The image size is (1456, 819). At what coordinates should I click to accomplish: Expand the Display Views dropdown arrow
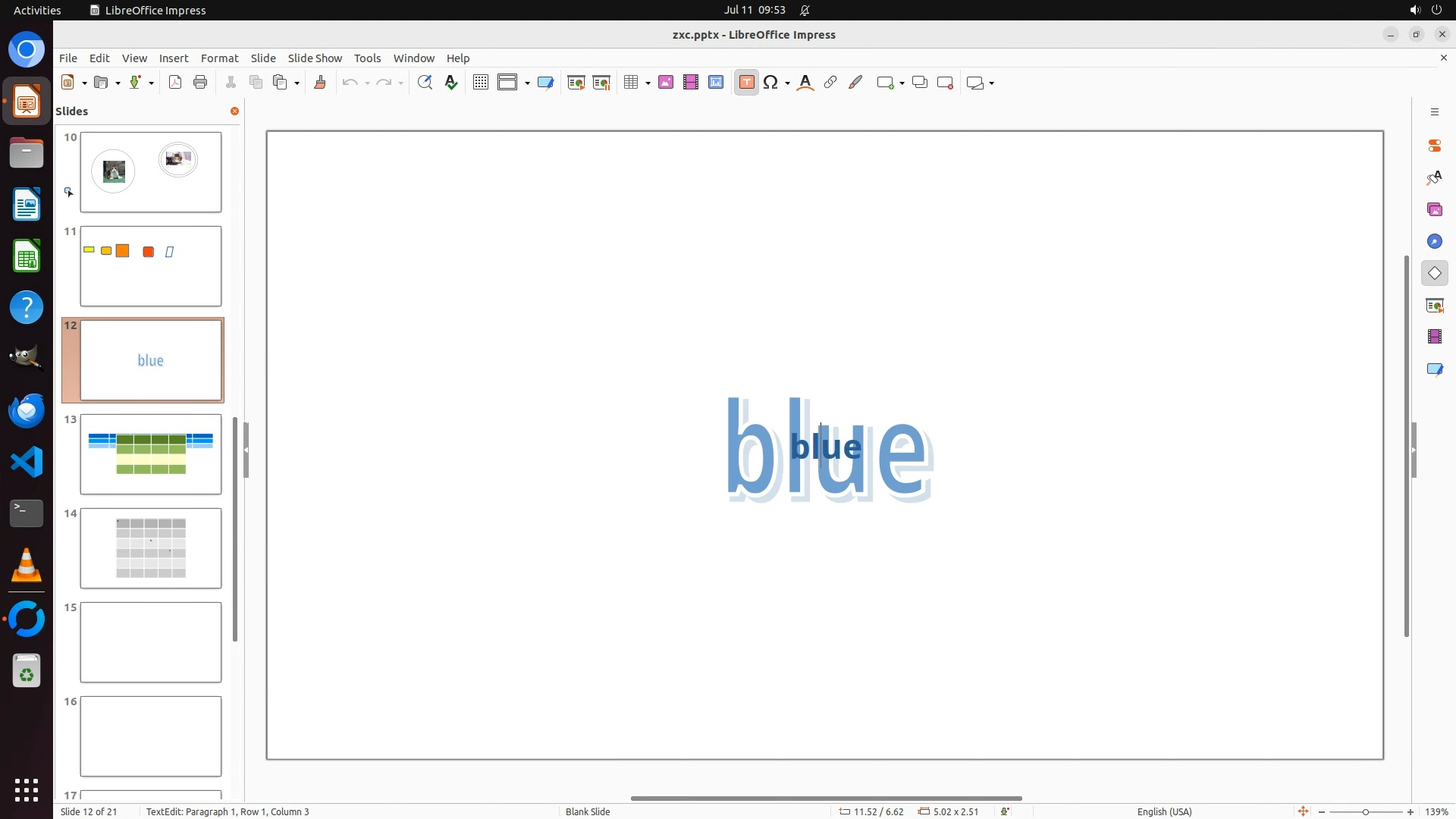pos(527,83)
